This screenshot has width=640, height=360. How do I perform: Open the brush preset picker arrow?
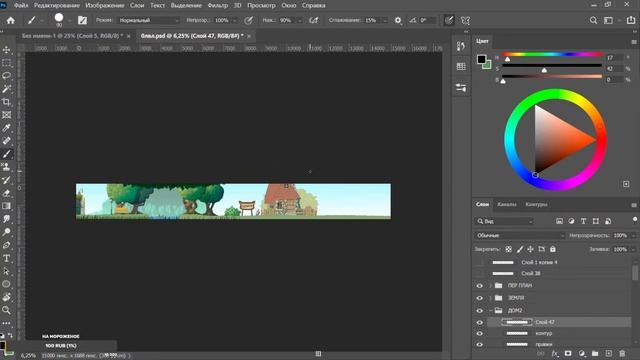pyautogui.click(x=69, y=20)
